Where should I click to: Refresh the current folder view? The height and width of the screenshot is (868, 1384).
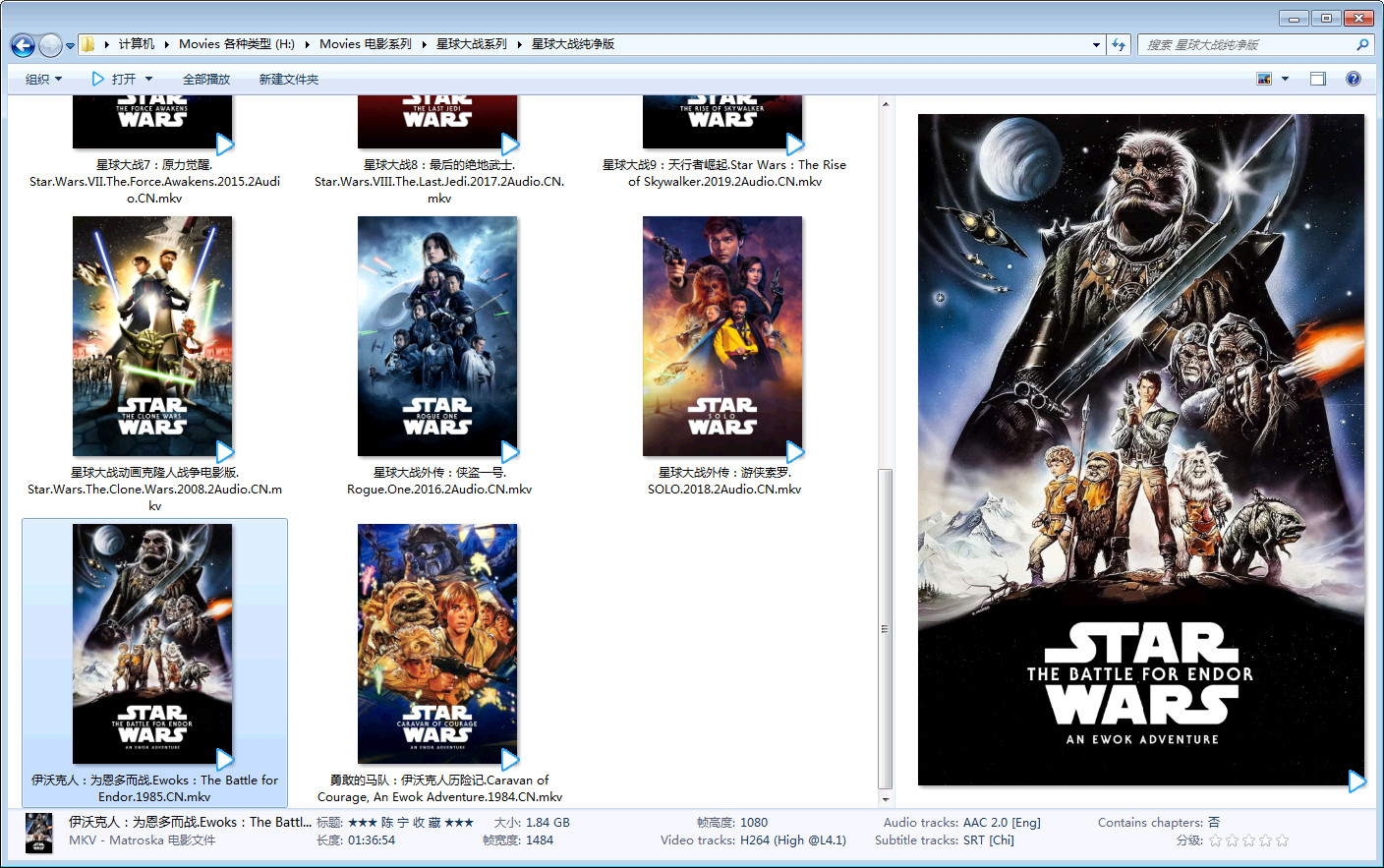coord(1119,45)
